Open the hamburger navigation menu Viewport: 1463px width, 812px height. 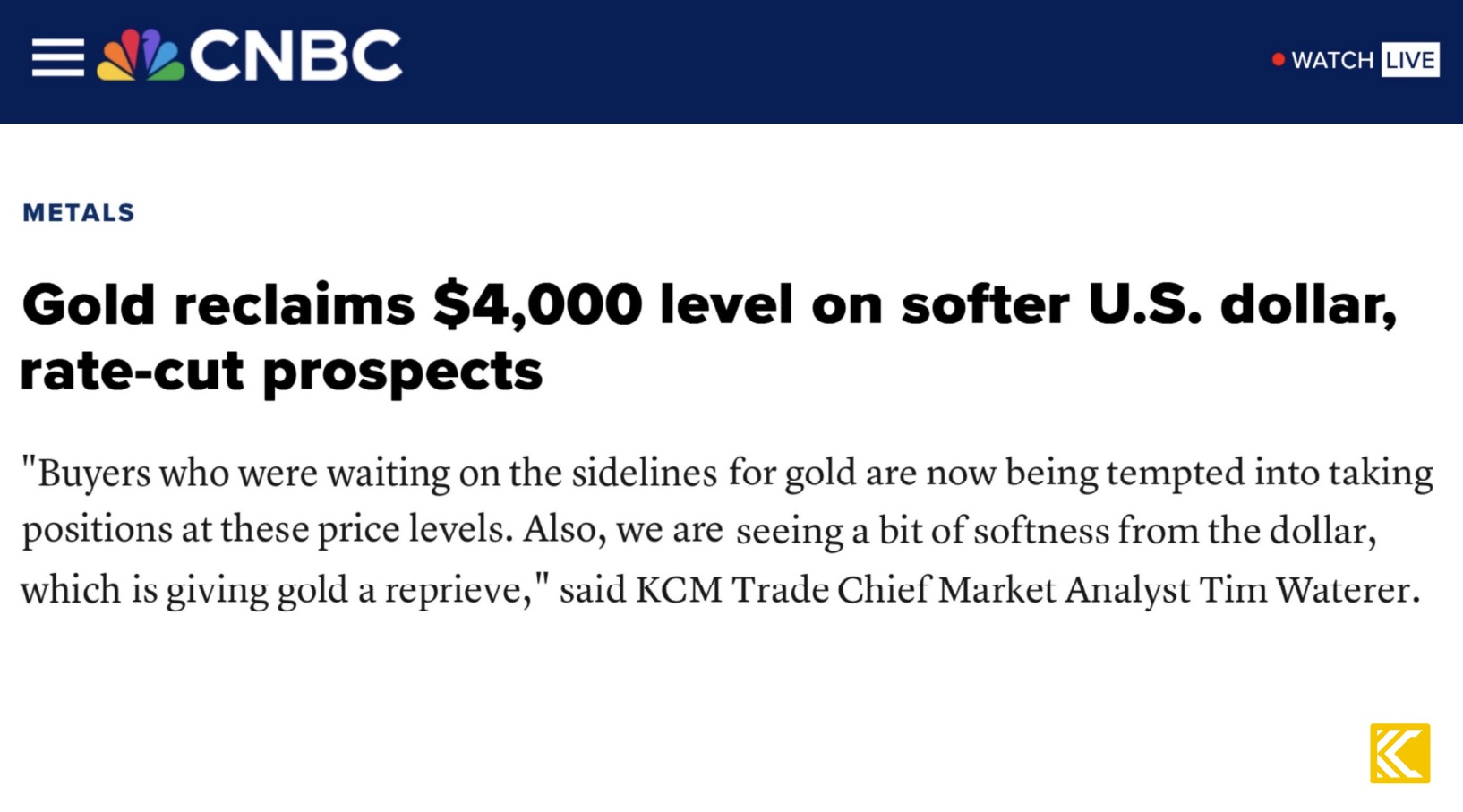coord(57,57)
